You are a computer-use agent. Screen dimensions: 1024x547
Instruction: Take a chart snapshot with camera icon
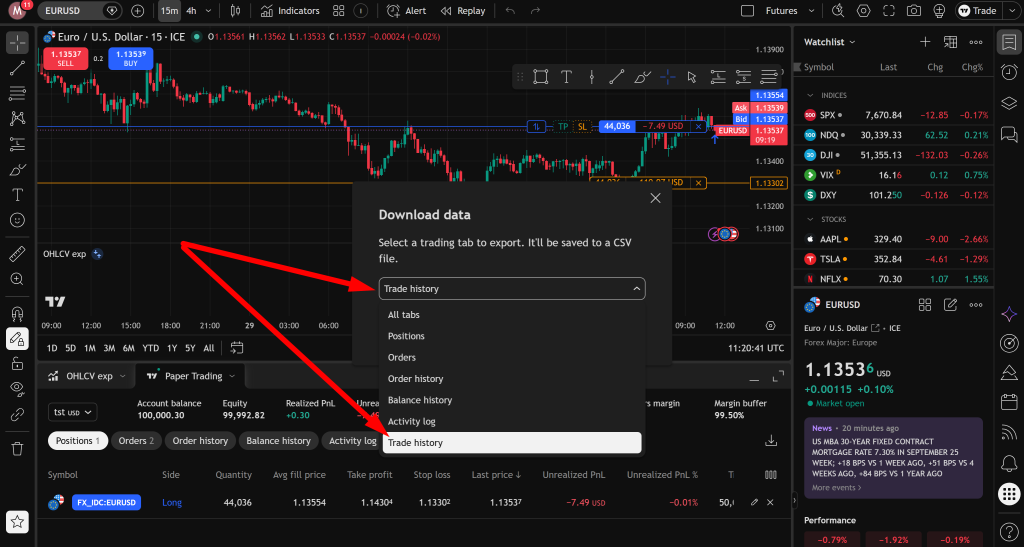click(914, 11)
